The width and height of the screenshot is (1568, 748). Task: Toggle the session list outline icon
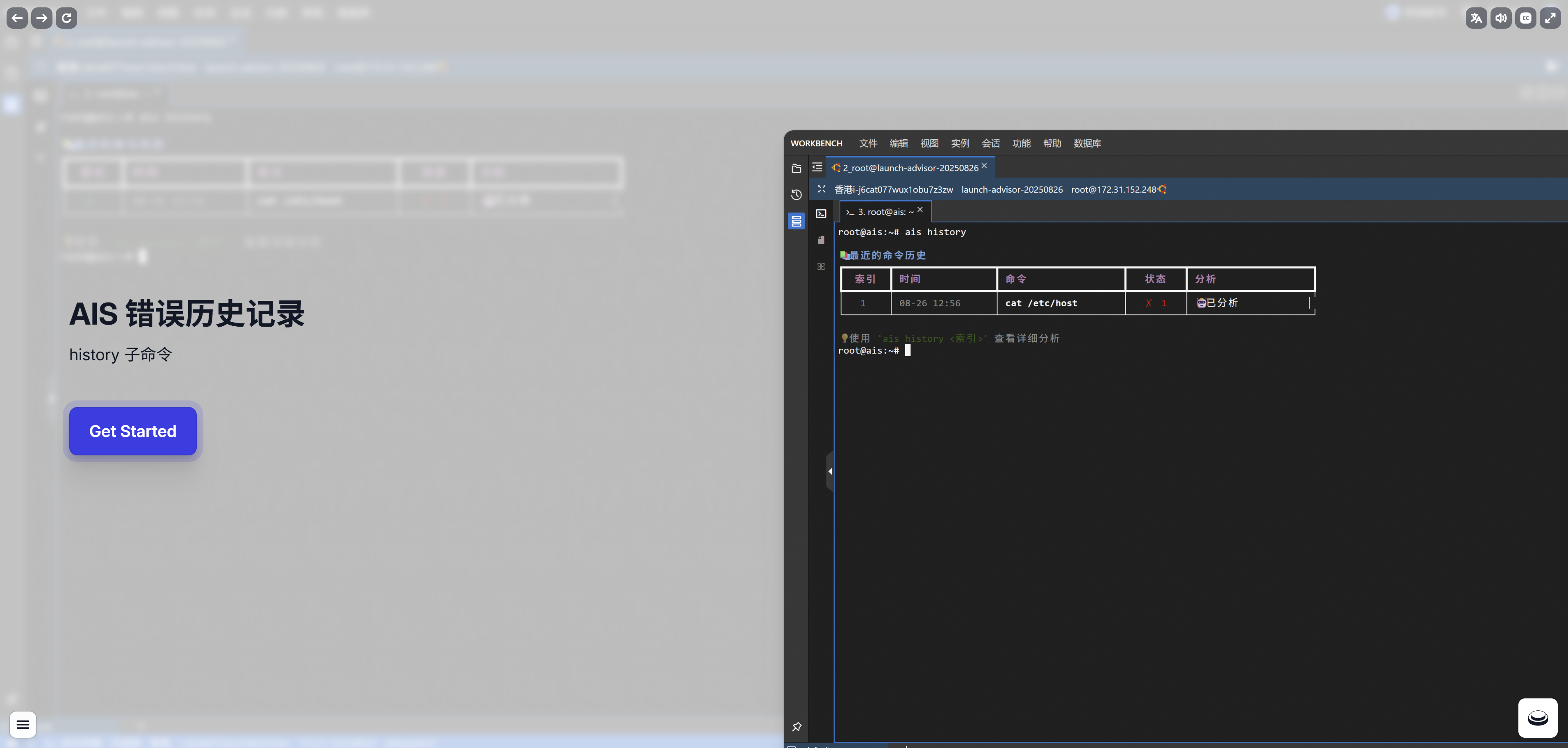(x=817, y=167)
